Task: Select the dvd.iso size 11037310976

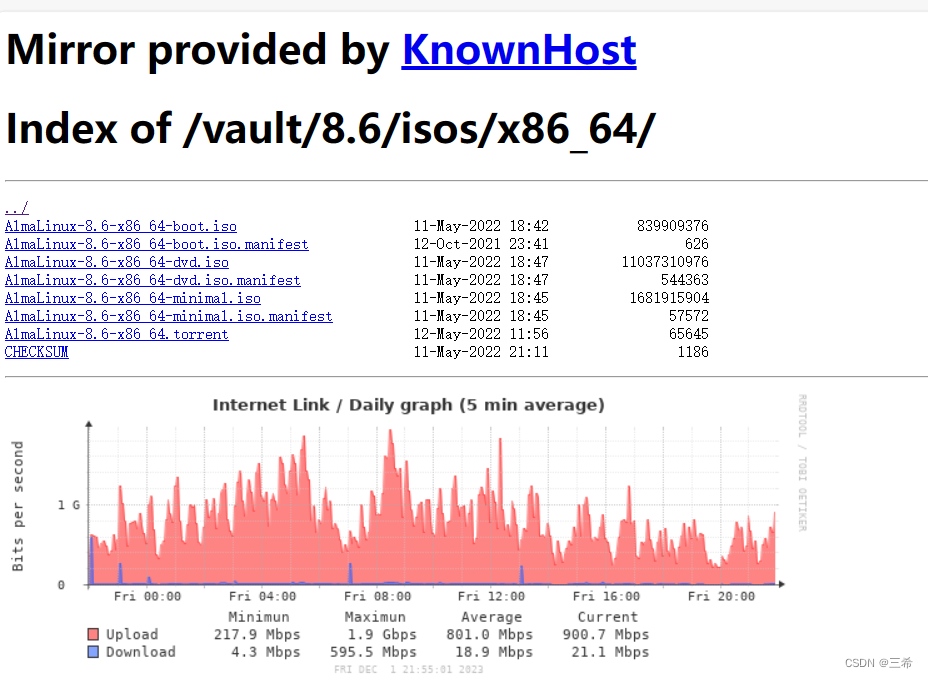Action: click(x=665, y=262)
